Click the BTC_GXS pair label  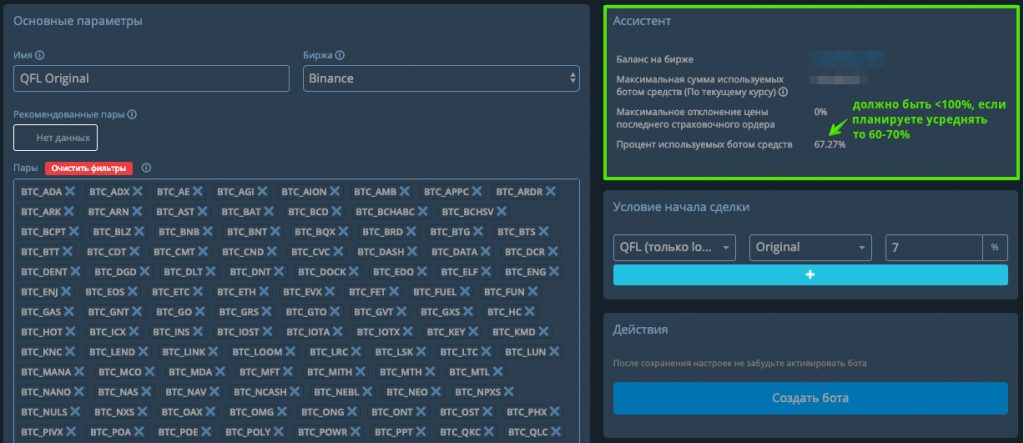pos(441,312)
